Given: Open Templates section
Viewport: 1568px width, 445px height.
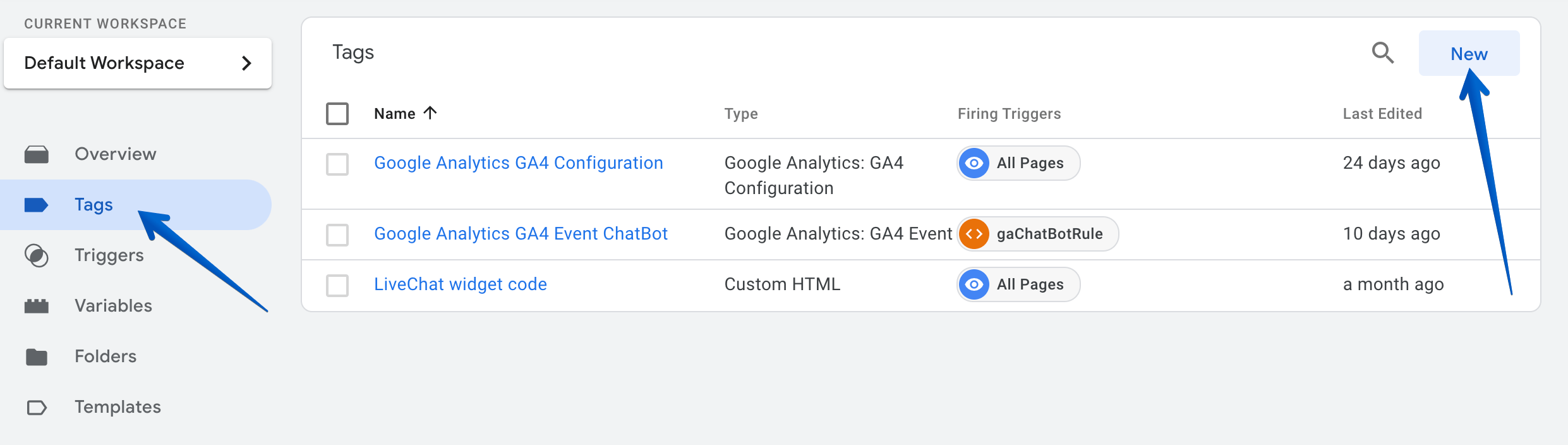Looking at the screenshot, I should [x=136, y=407].
